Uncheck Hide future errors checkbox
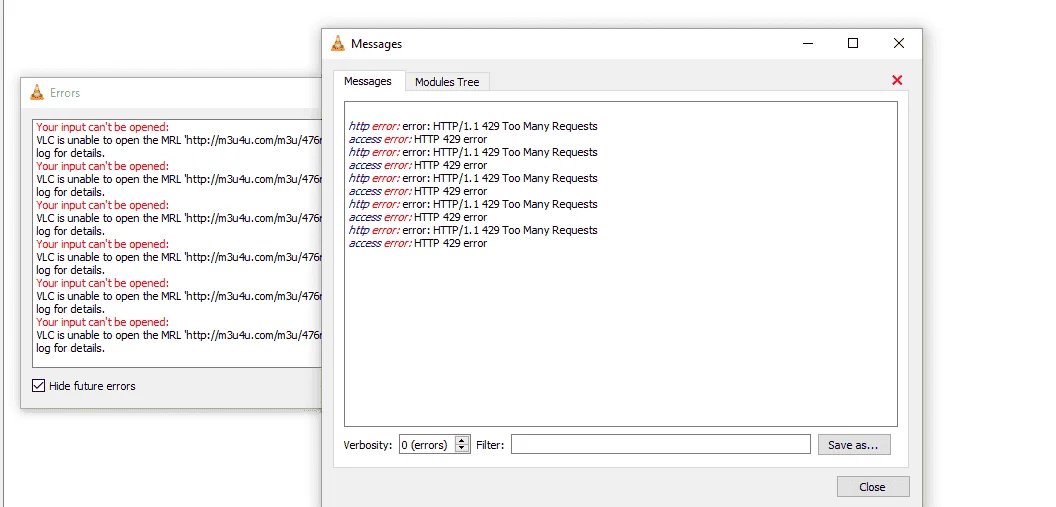Image resolution: width=1056 pixels, height=507 pixels. (x=38, y=386)
